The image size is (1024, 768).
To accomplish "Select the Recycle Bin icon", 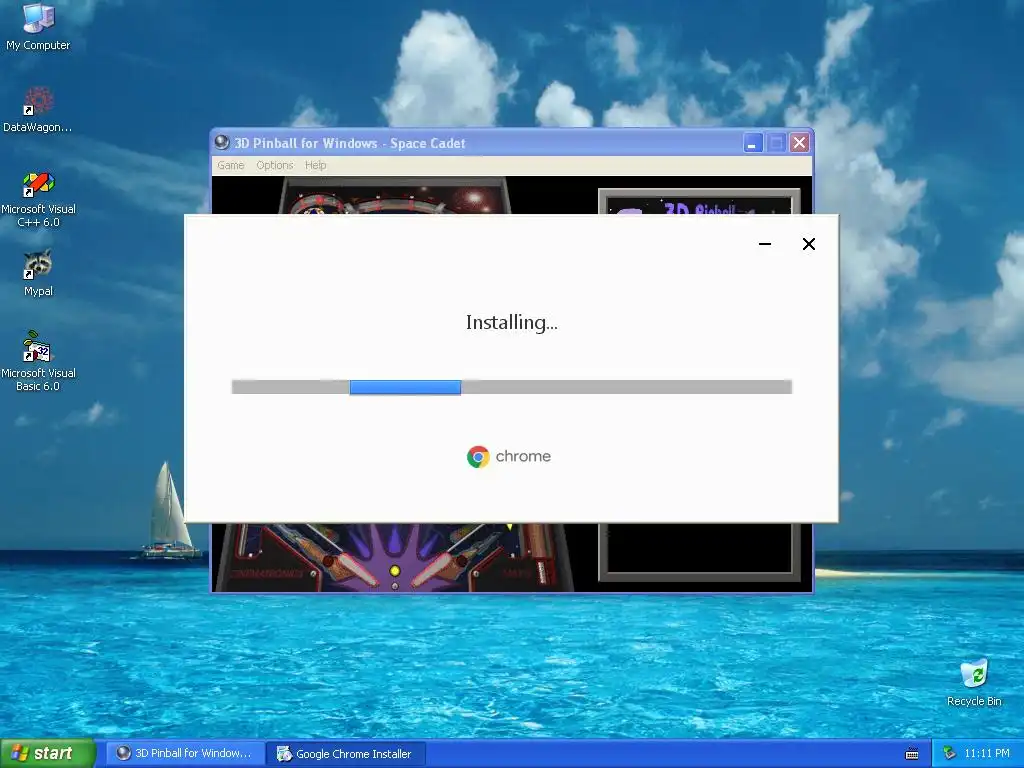I will pyautogui.click(x=974, y=683).
